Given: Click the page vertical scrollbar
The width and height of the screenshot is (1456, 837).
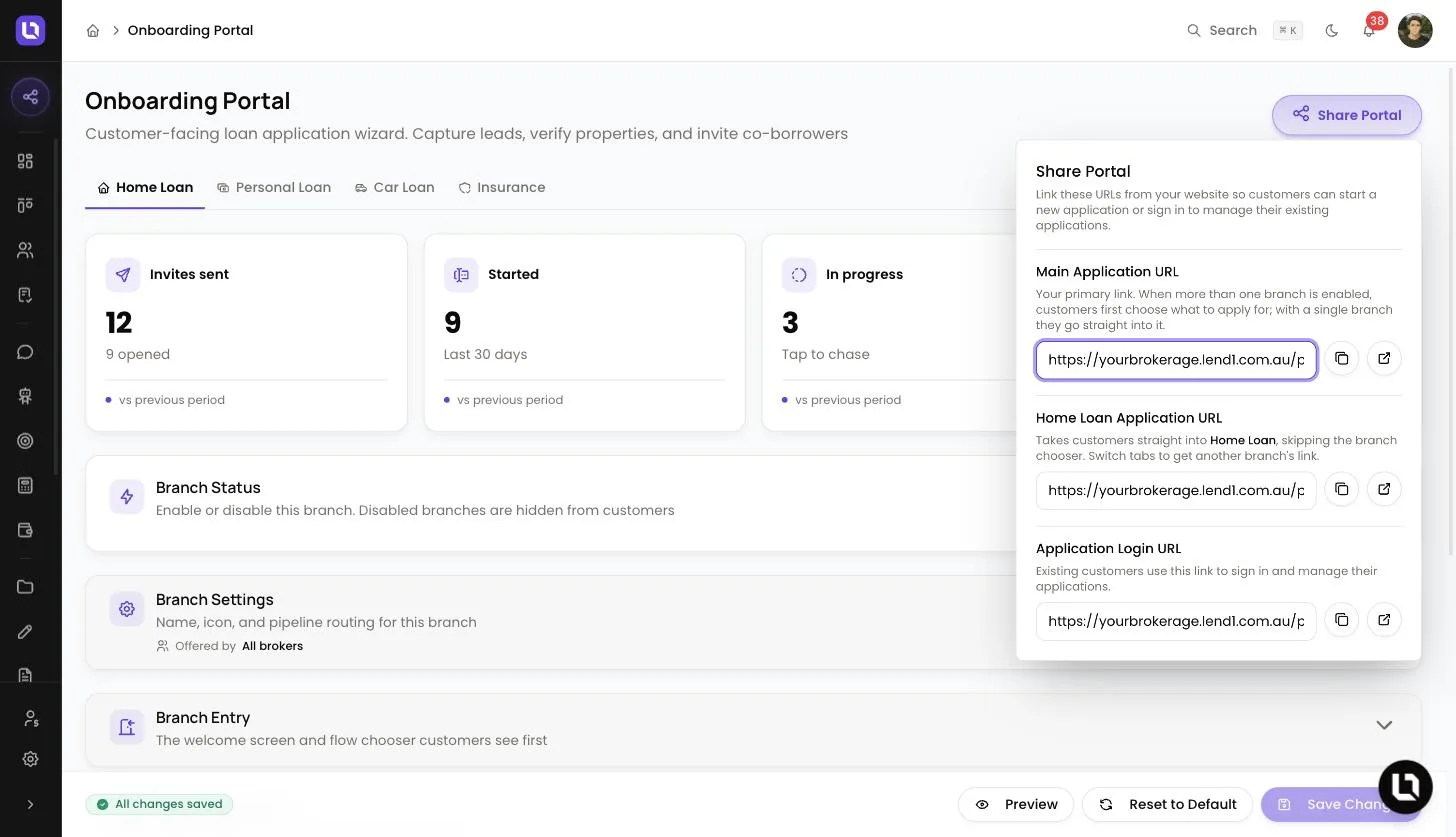Looking at the screenshot, I should (1451, 310).
